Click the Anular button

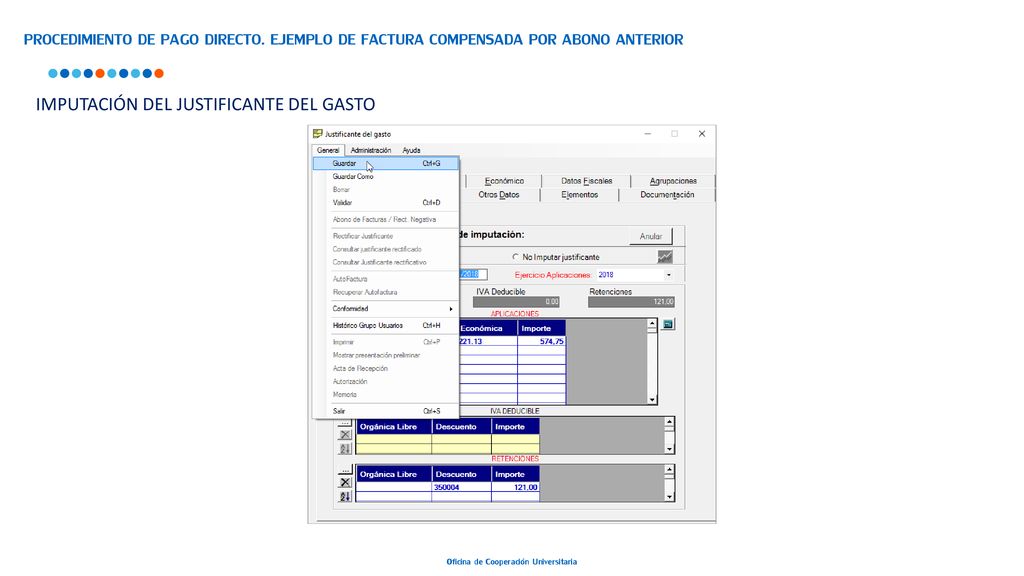click(x=650, y=236)
